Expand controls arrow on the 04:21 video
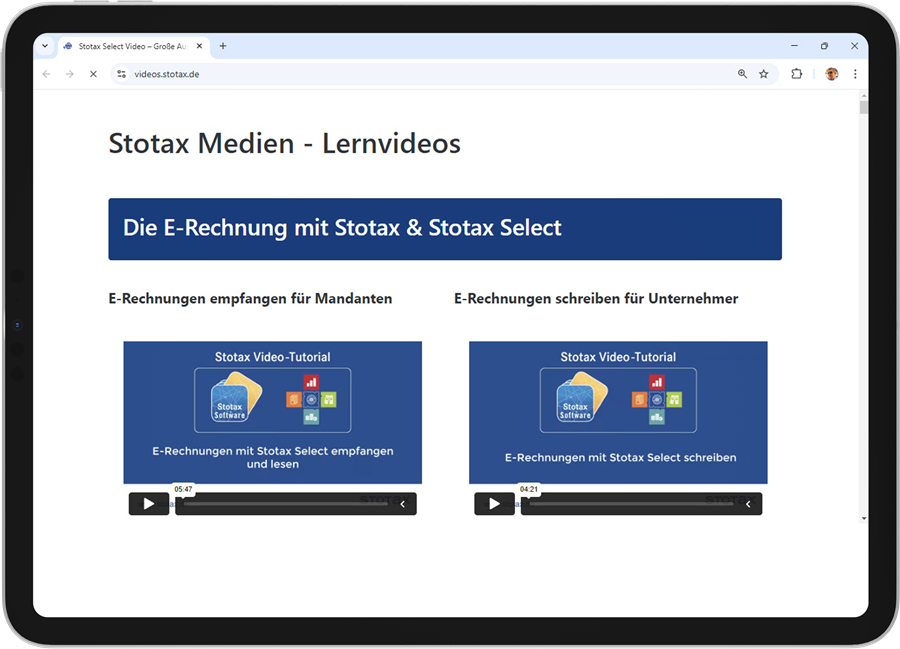The width and height of the screenshot is (900, 649). pos(748,504)
